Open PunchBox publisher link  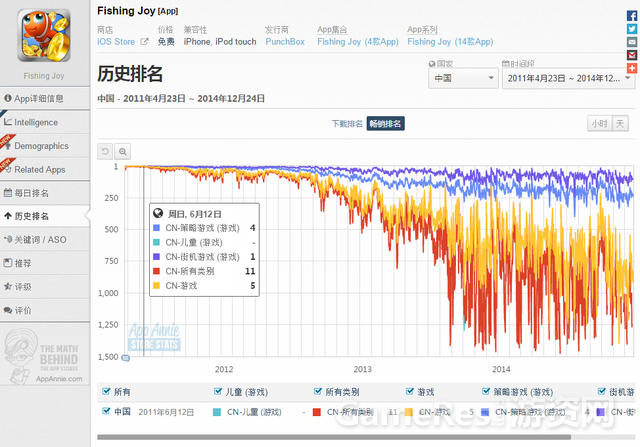(285, 42)
